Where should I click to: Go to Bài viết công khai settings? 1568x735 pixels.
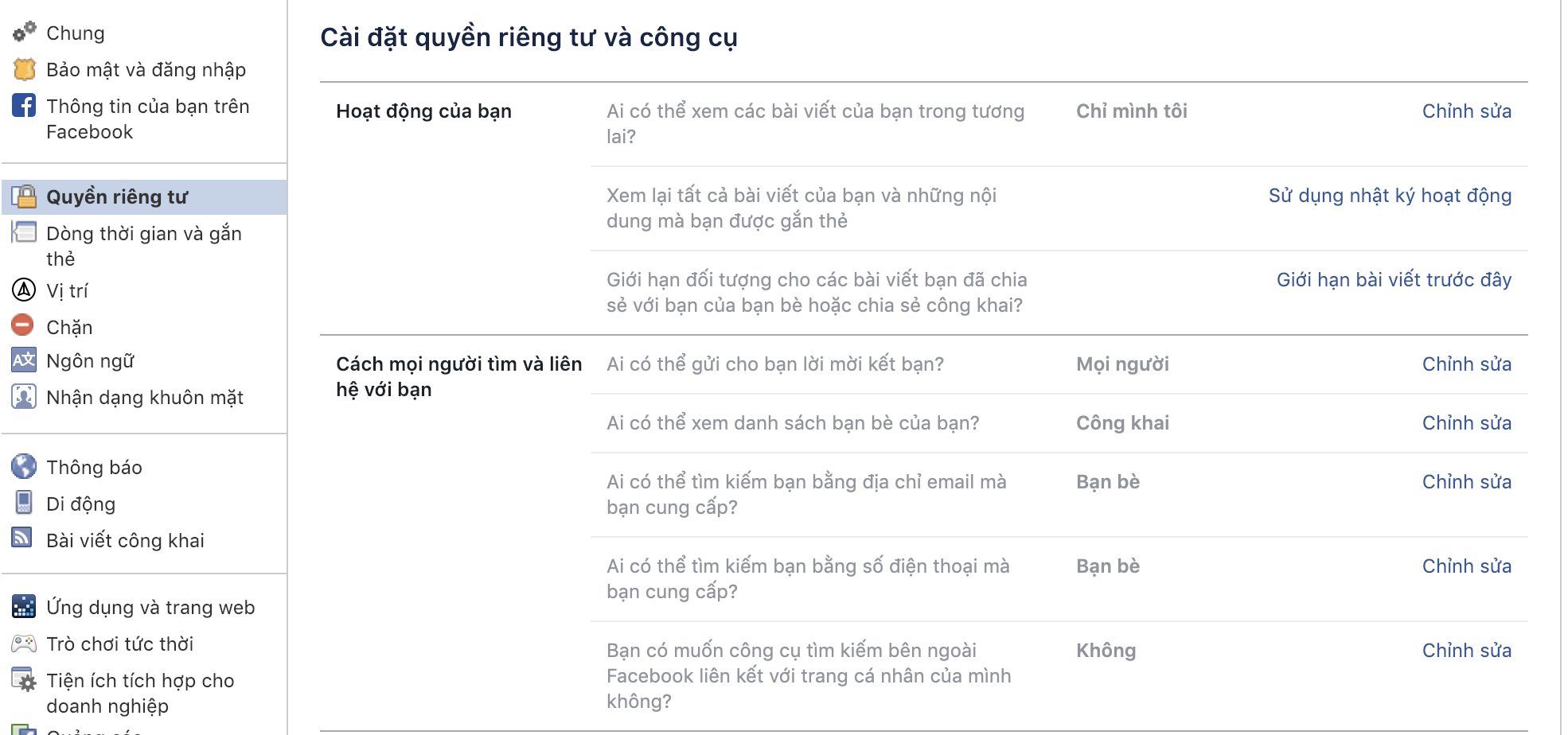click(125, 541)
